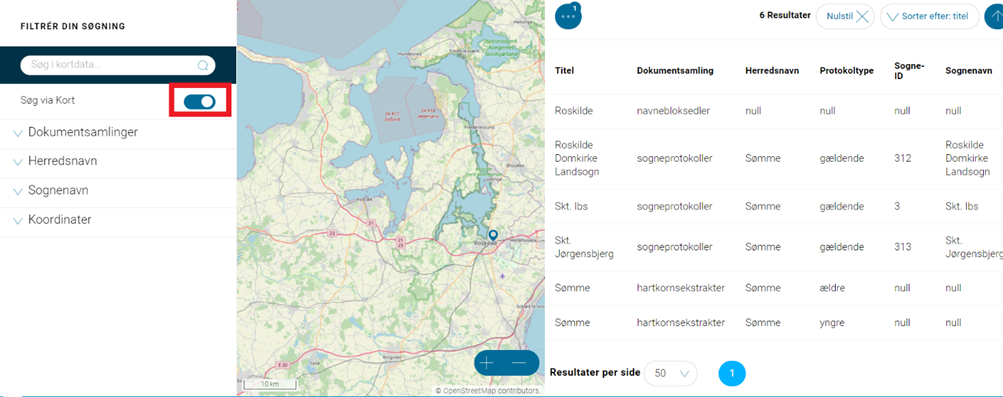Image resolution: width=1003 pixels, height=397 pixels.
Task: Open the Skt. Ibs result row
Action: 773,206
